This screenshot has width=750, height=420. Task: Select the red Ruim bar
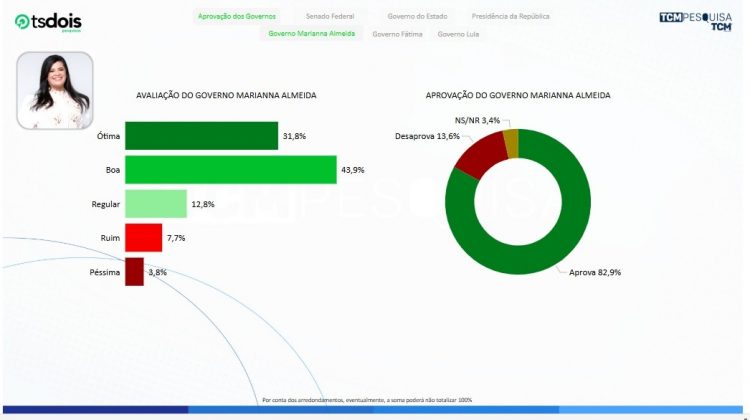point(143,238)
